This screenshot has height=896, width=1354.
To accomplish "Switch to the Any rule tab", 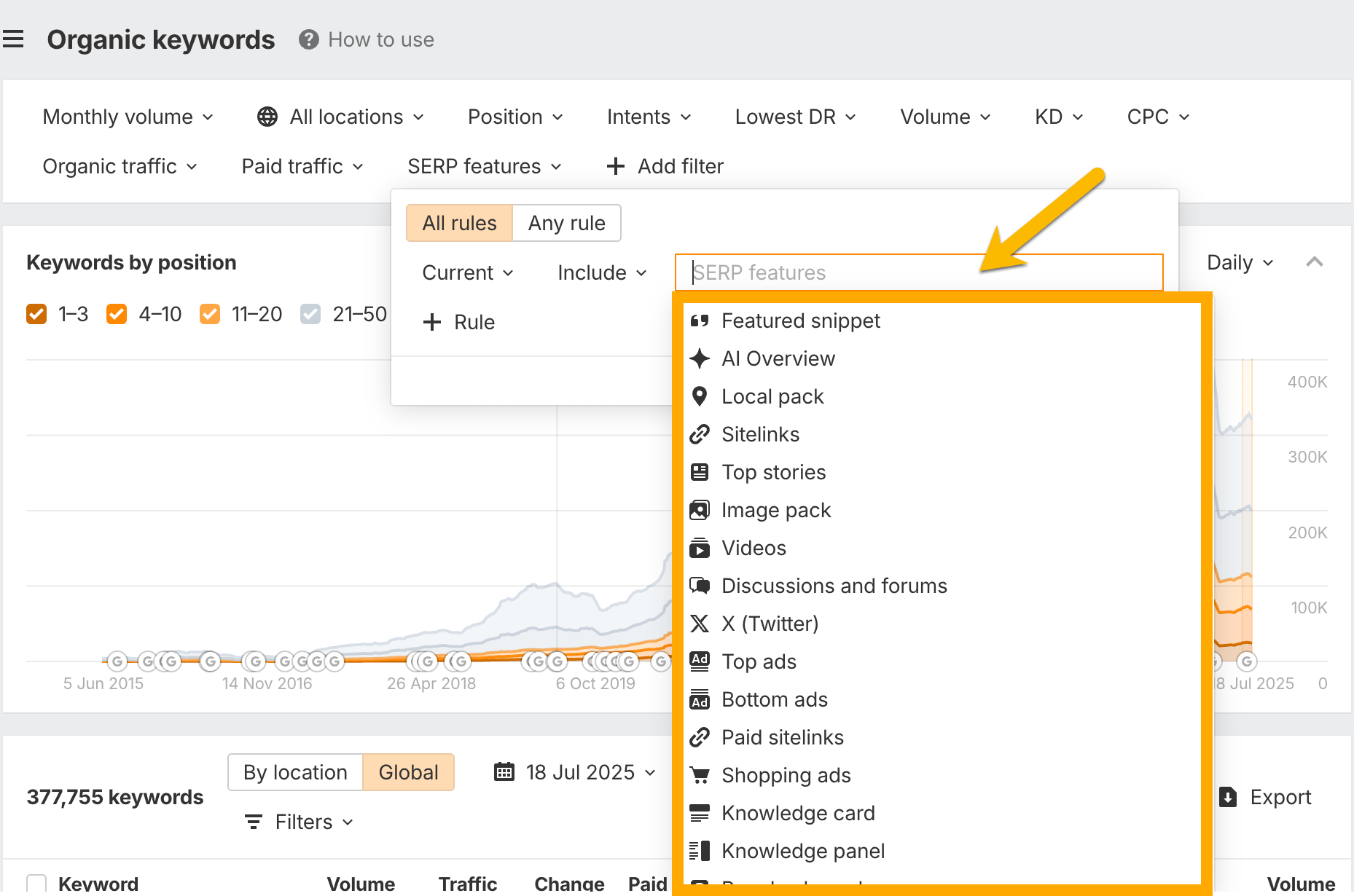I will [x=567, y=223].
